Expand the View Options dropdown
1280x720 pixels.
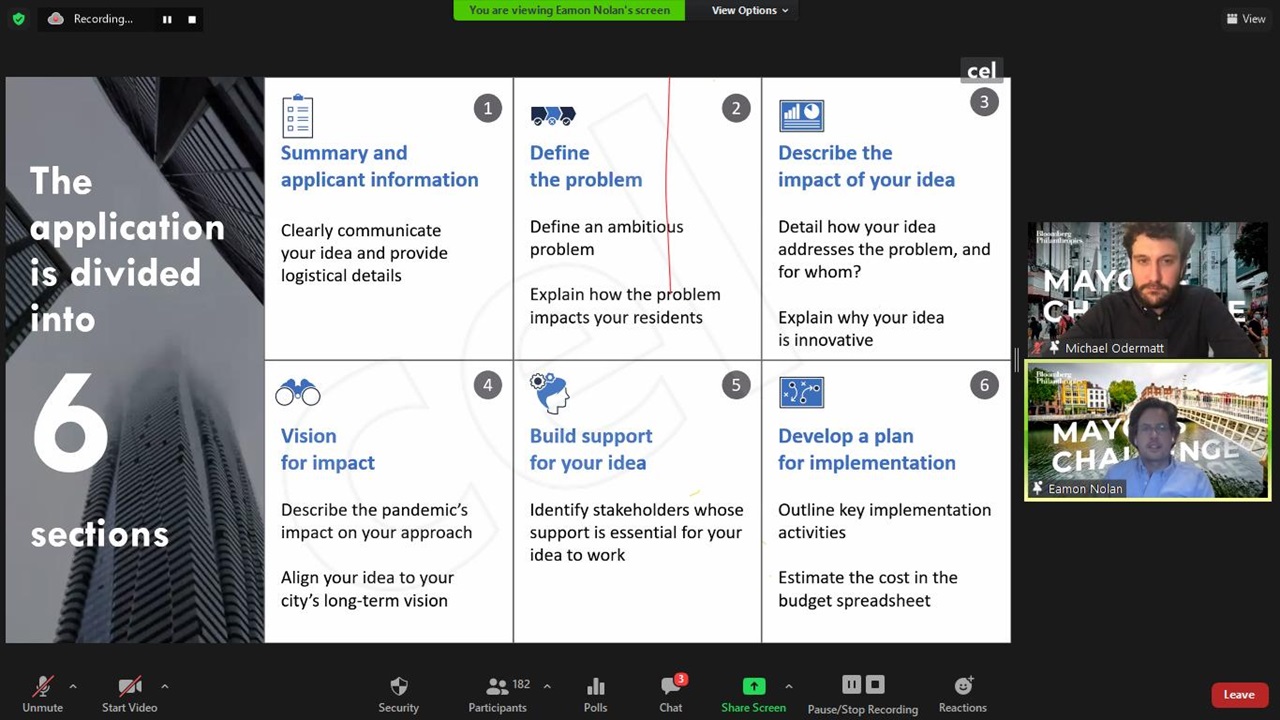click(x=749, y=10)
